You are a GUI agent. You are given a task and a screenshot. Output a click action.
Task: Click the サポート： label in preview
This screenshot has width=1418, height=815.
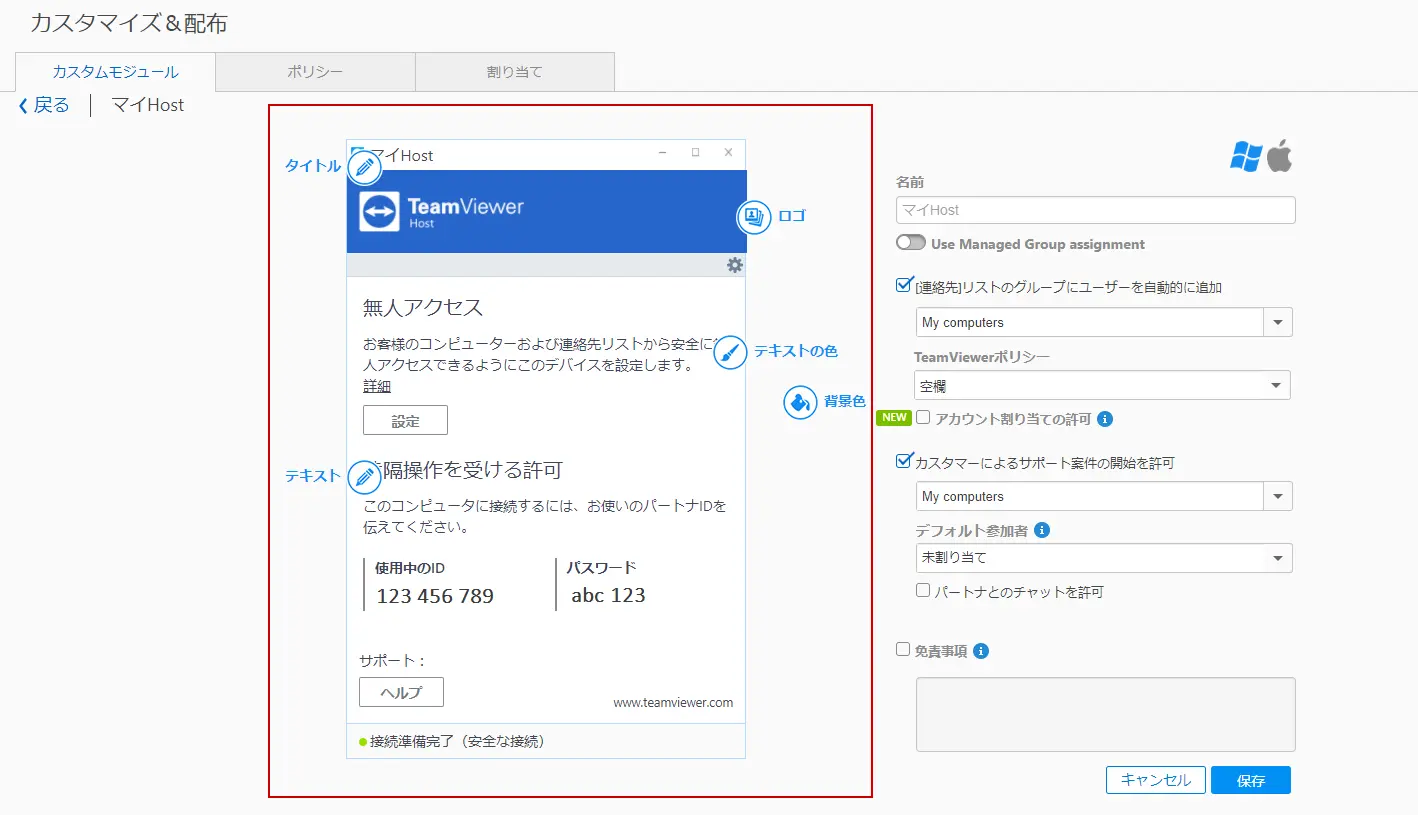tap(393, 661)
